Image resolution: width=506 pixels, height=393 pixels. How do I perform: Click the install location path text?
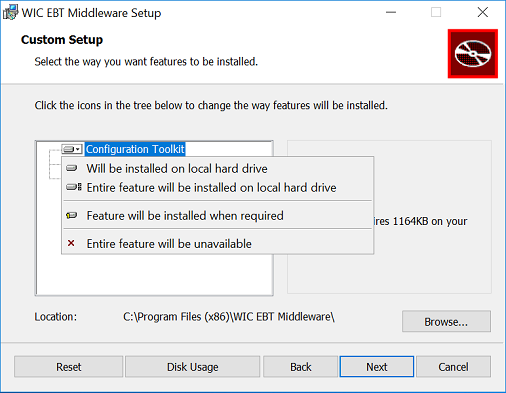coord(229,317)
